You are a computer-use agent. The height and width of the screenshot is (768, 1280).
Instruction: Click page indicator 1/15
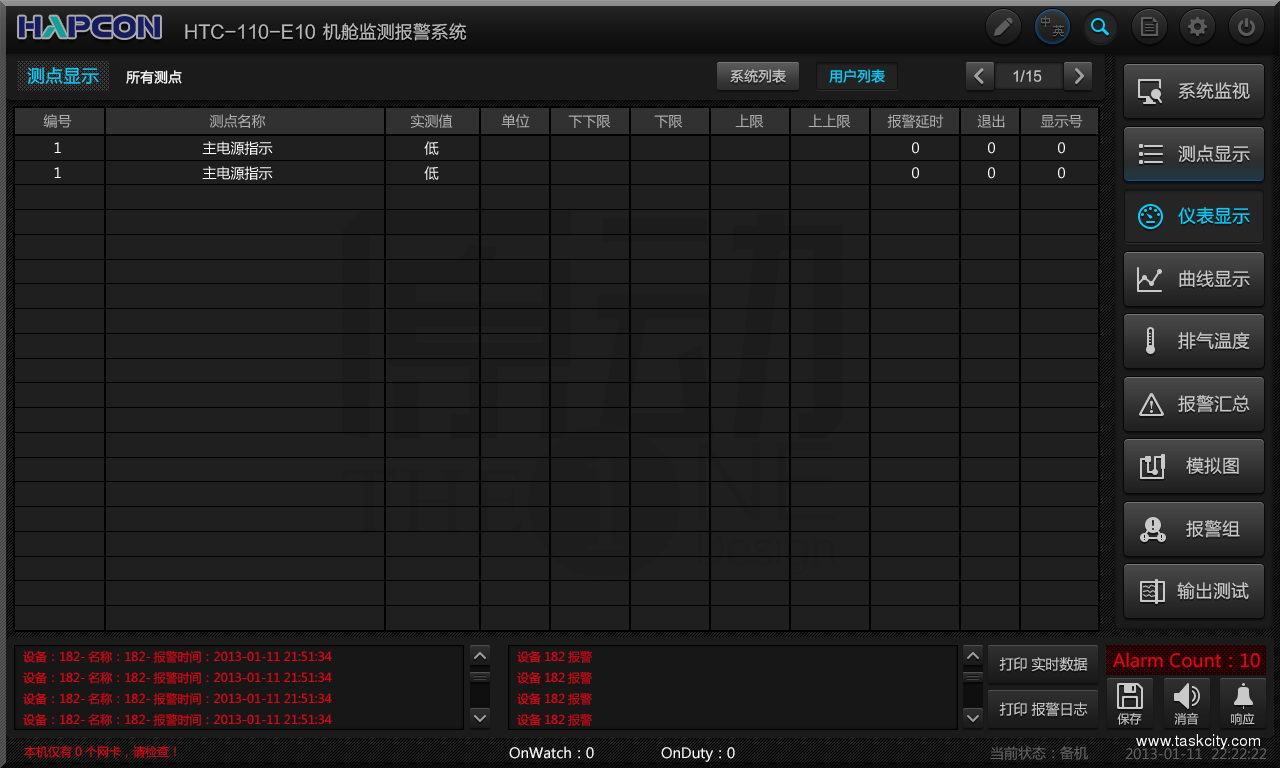pyautogui.click(x=1028, y=76)
